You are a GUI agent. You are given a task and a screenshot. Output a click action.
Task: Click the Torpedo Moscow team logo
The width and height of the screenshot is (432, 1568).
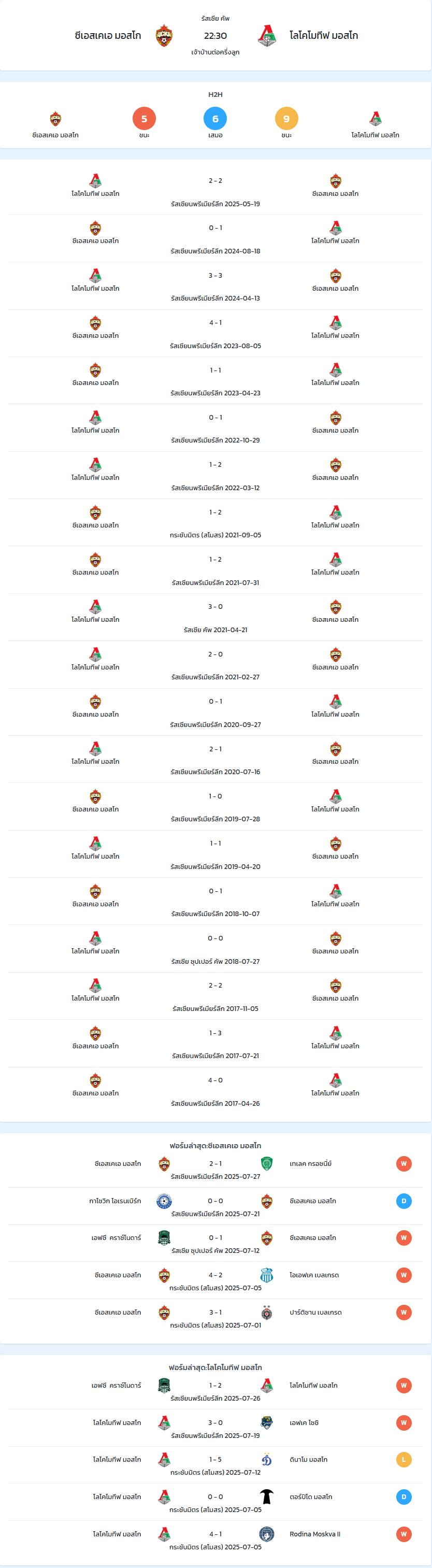coord(266,1497)
